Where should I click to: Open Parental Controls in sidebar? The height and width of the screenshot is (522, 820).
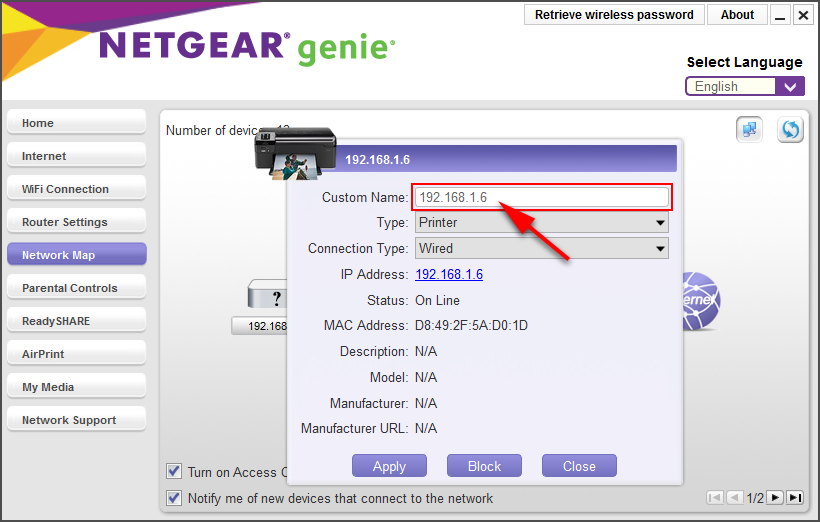[x=76, y=288]
